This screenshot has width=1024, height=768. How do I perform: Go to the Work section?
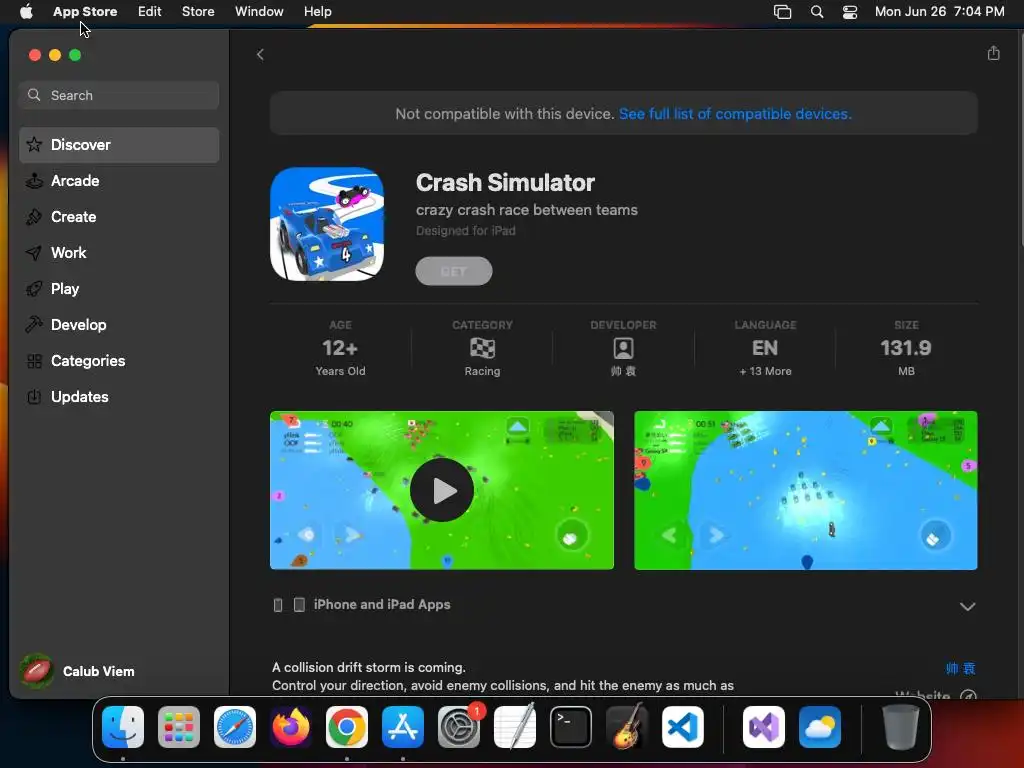pyautogui.click(x=119, y=253)
